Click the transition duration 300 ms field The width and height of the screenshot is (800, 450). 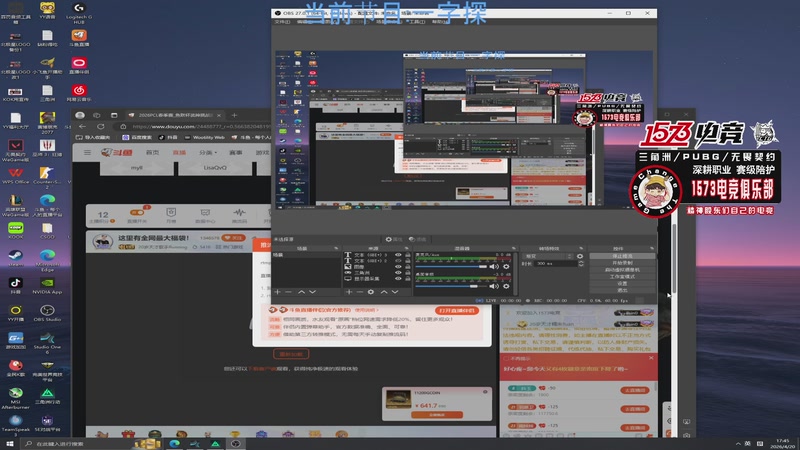pyautogui.click(x=555, y=263)
